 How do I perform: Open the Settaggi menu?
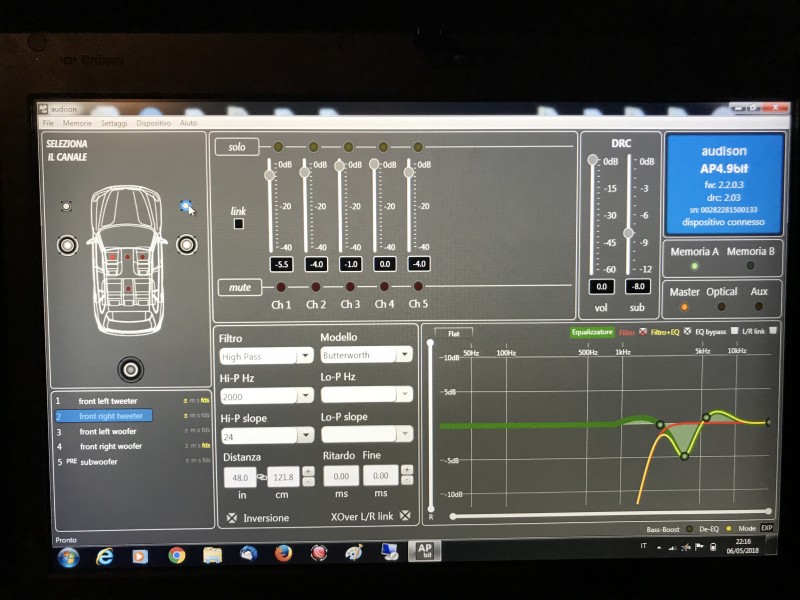(114, 123)
